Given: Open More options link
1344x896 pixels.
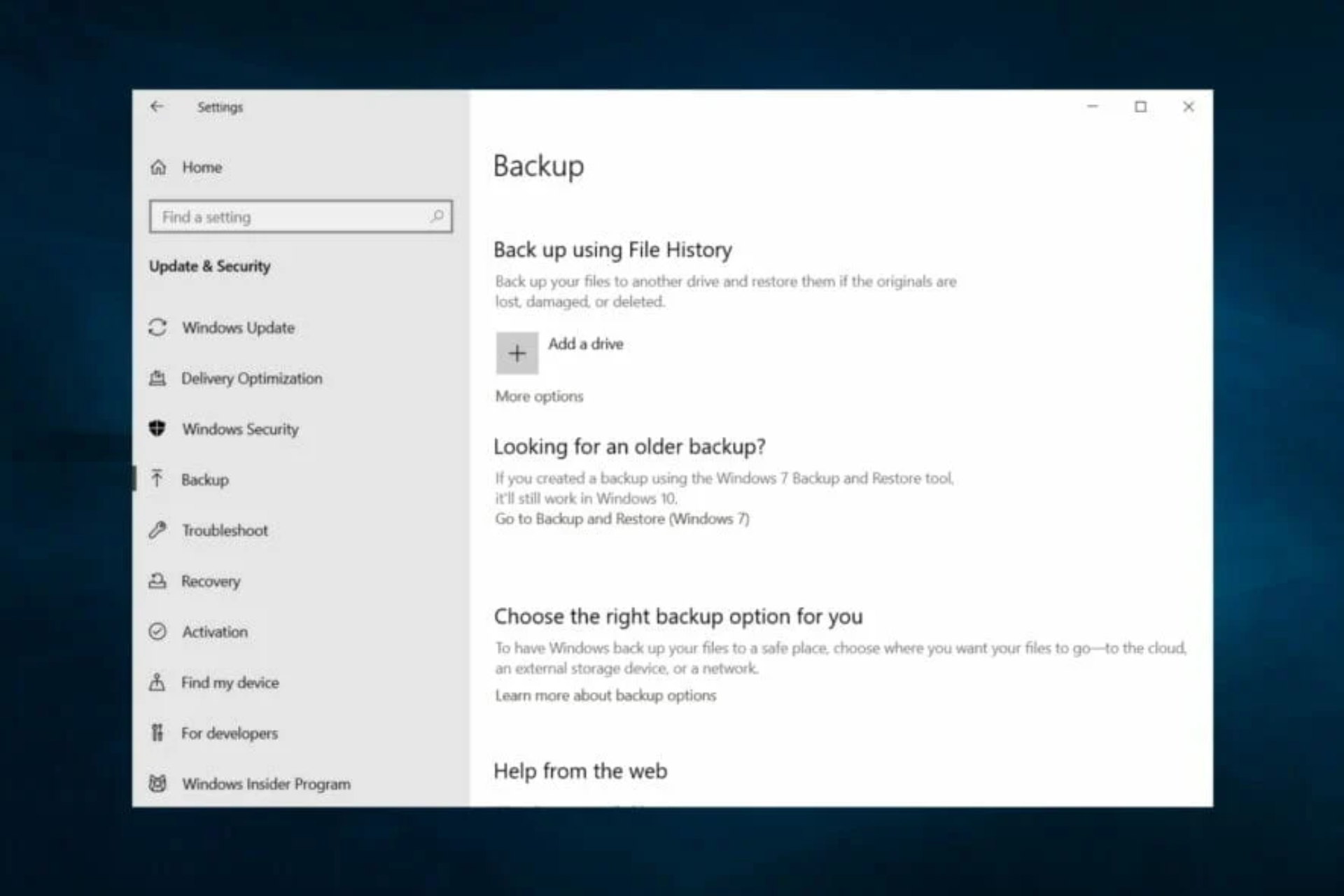Looking at the screenshot, I should tap(539, 396).
